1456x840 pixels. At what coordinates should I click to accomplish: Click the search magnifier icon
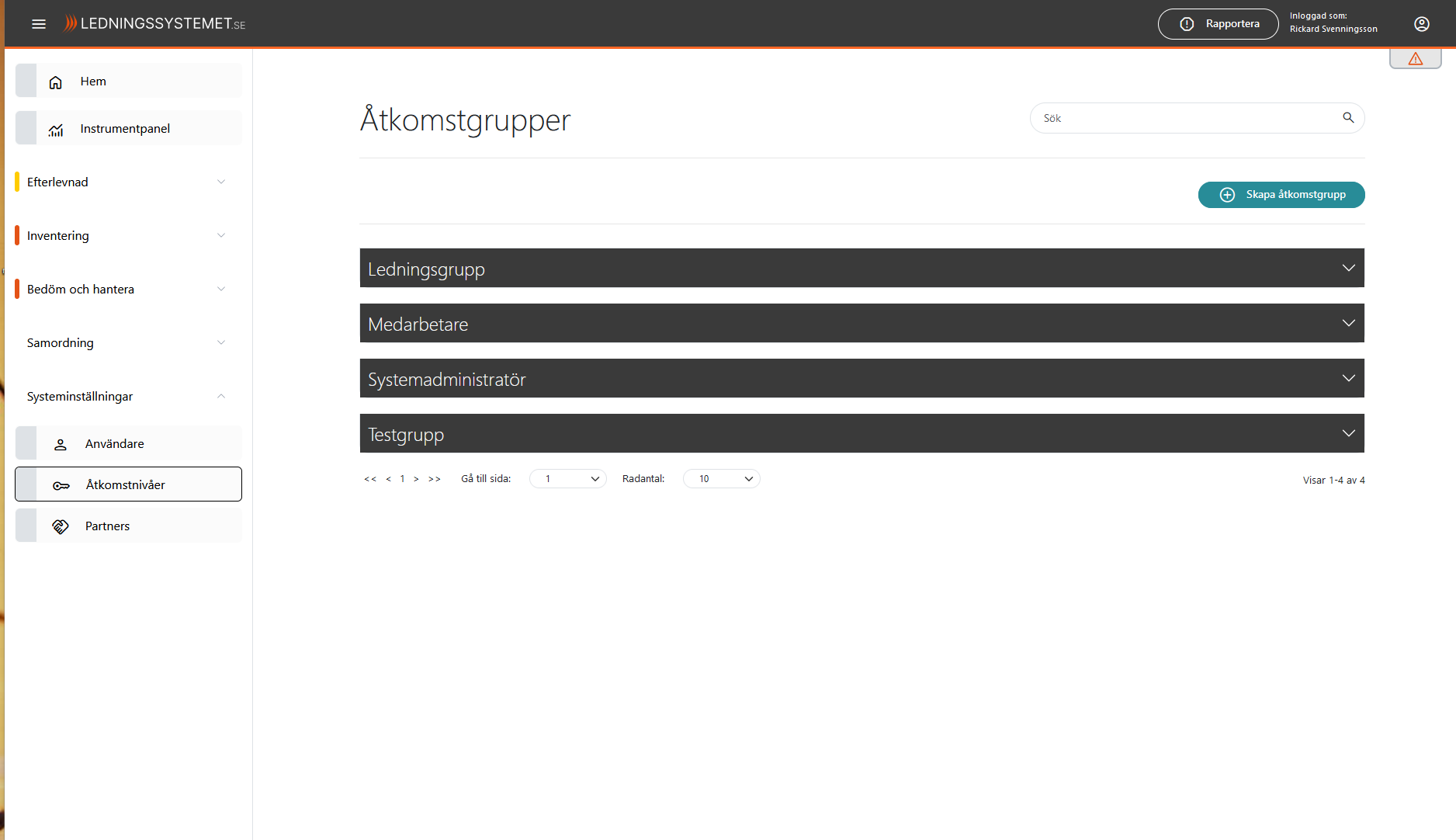pyautogui.click(x=1348, y=118)
